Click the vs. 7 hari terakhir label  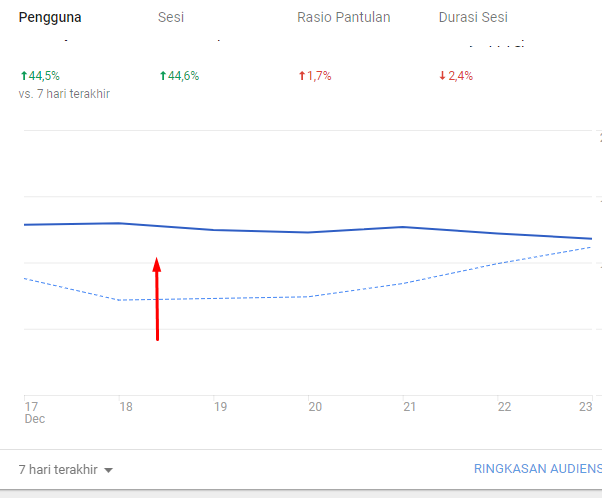64,93
